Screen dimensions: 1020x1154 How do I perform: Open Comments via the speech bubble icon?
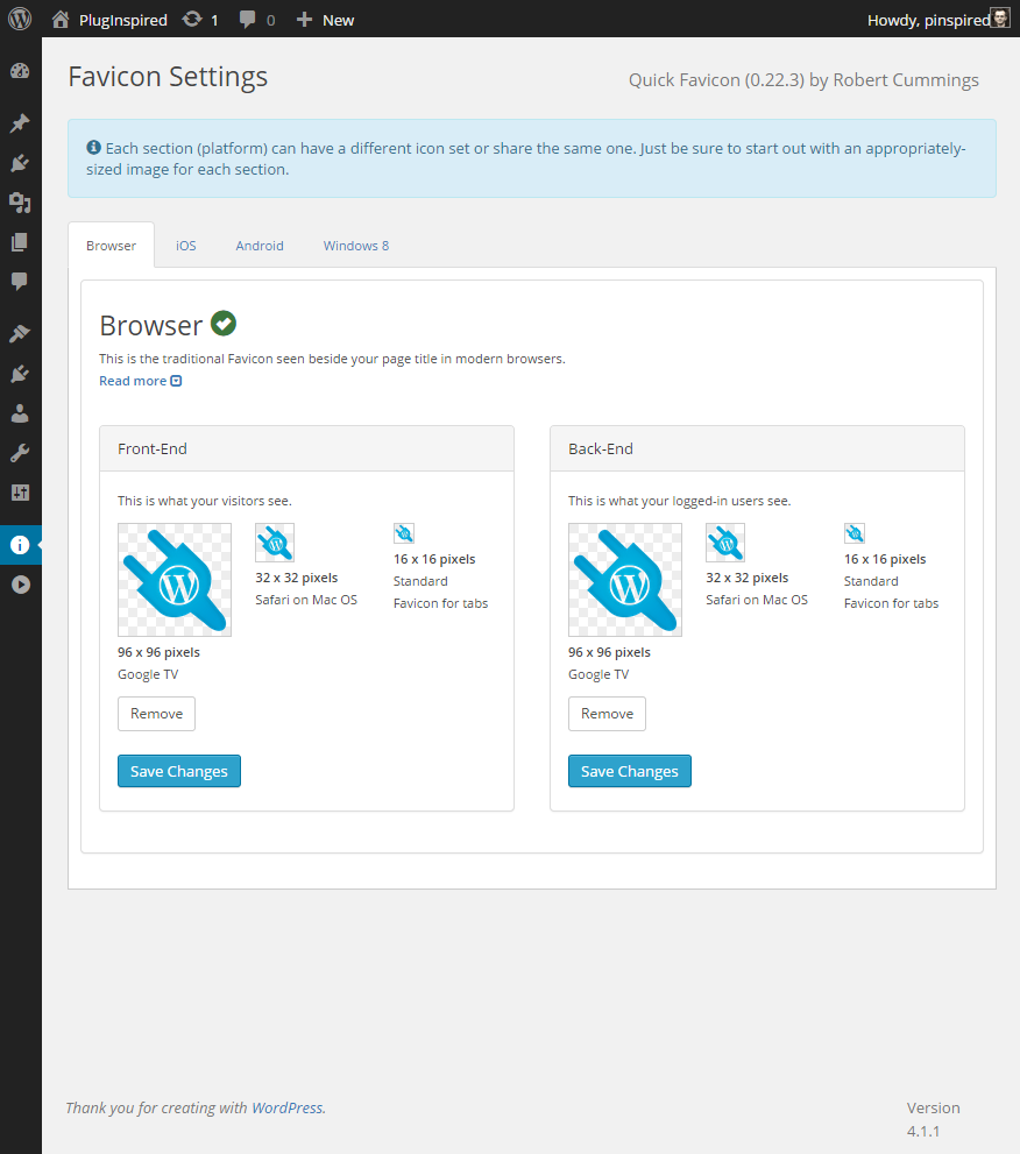(20, 282)
